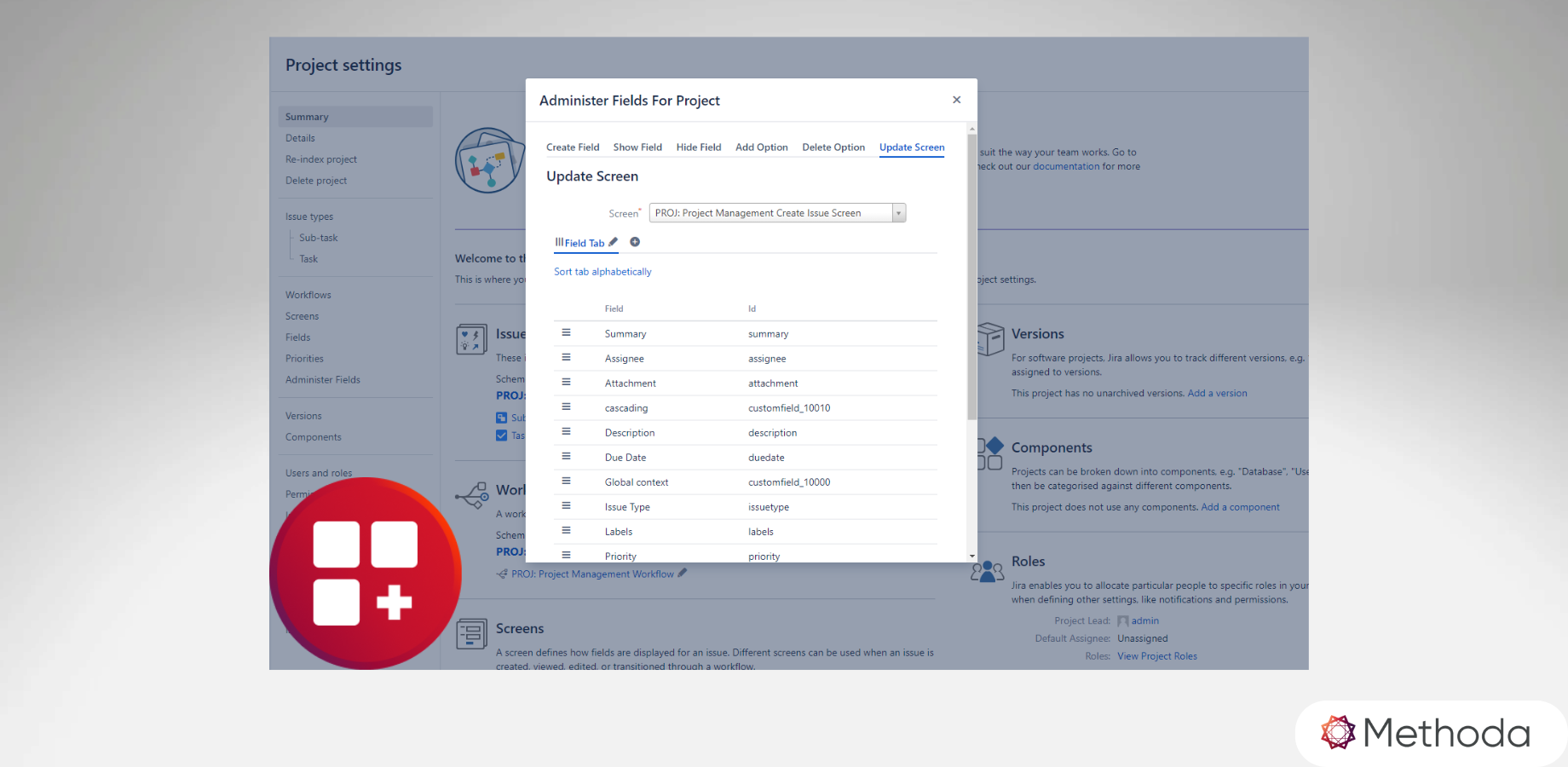Click customfield_10000 id cell
The width and height of the screenshot is (1568, 767).
click(789, 482)
